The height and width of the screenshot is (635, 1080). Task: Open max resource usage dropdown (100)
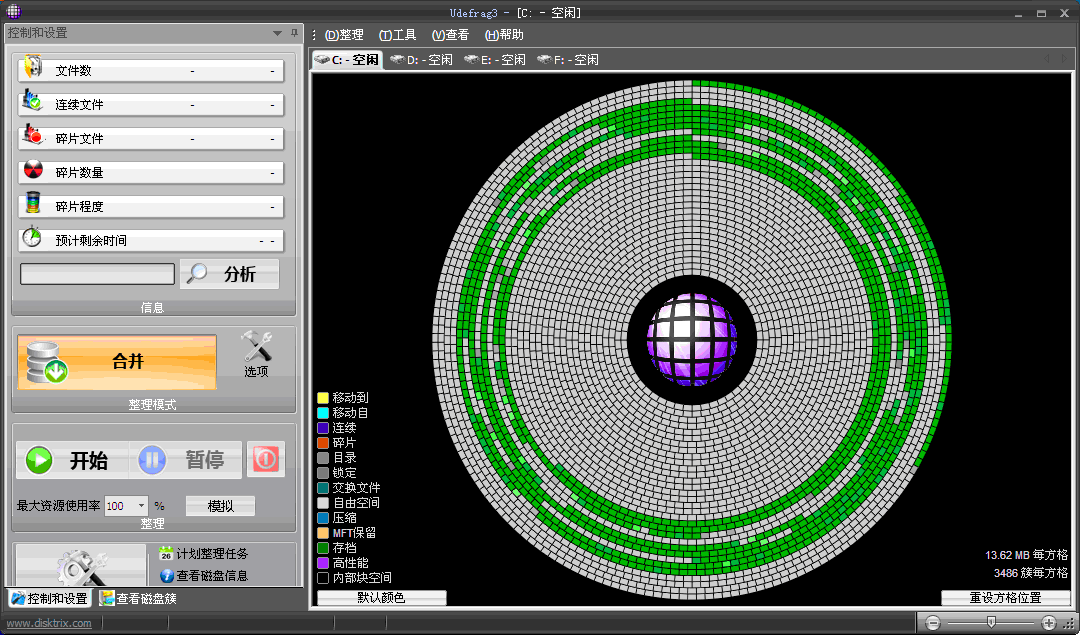pyautogui.click(x=141, y=506)
